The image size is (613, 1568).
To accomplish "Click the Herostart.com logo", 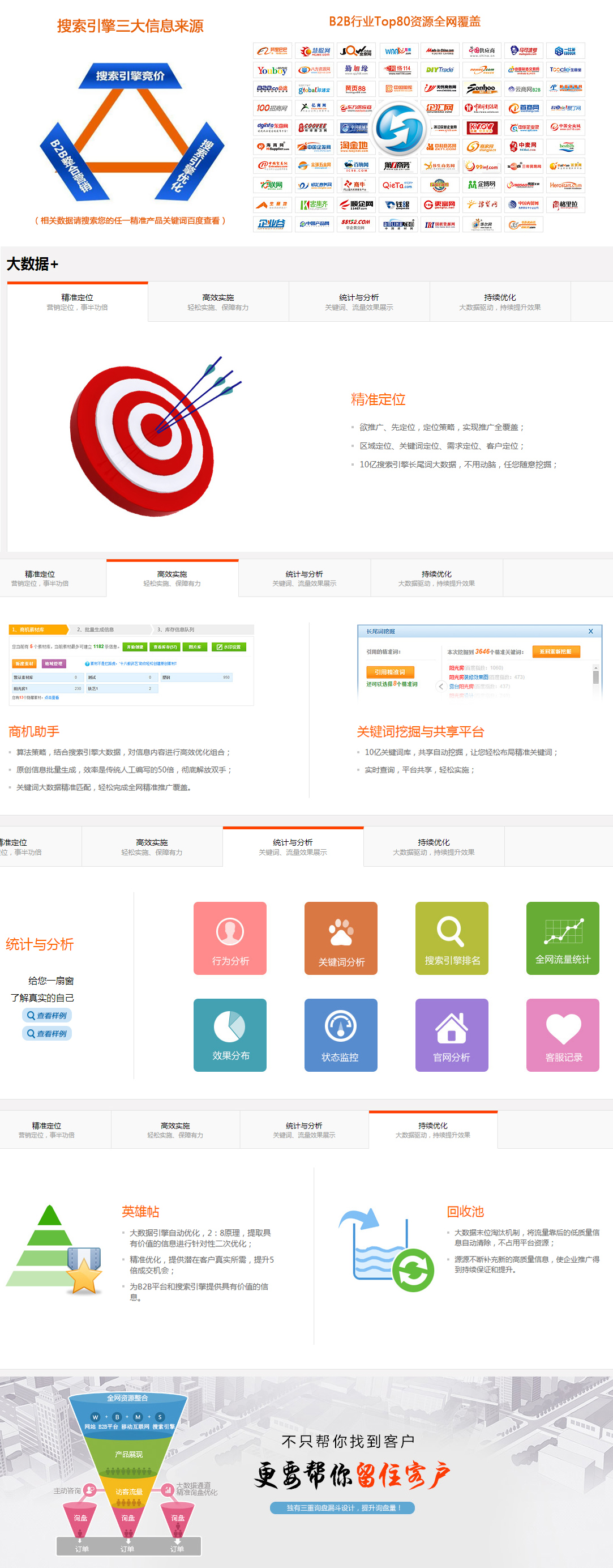I will click(x=565, y=185).
